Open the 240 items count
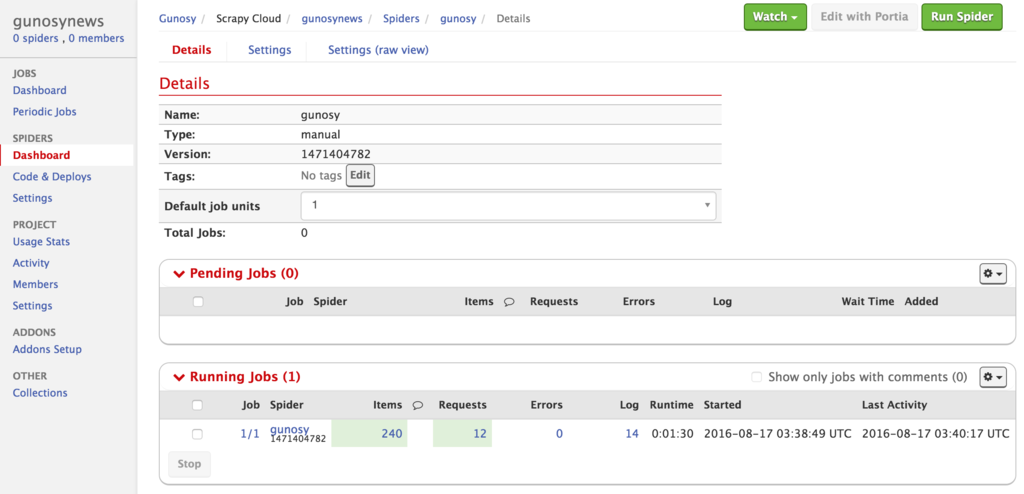The width and height of the screenshot is (1024, 494). [392, 434]
